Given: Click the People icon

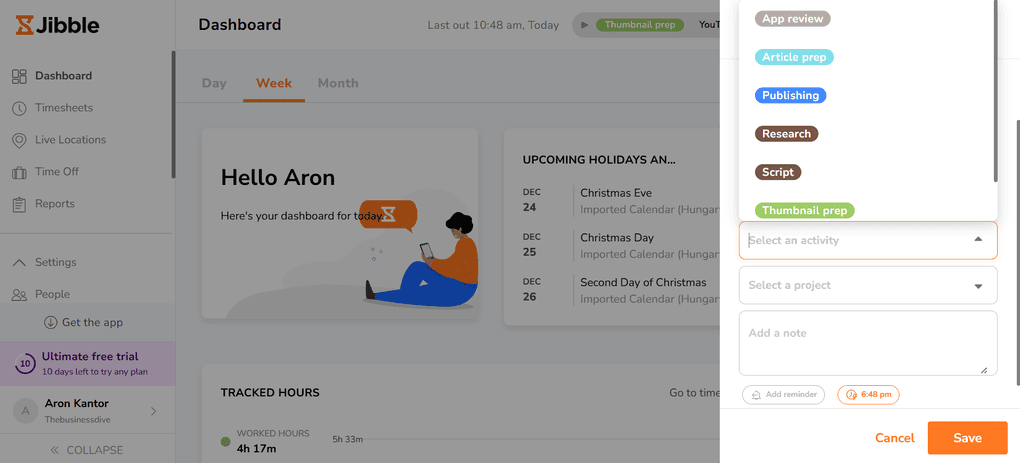Looking at the screenshot, I should [x=19, y=295].
